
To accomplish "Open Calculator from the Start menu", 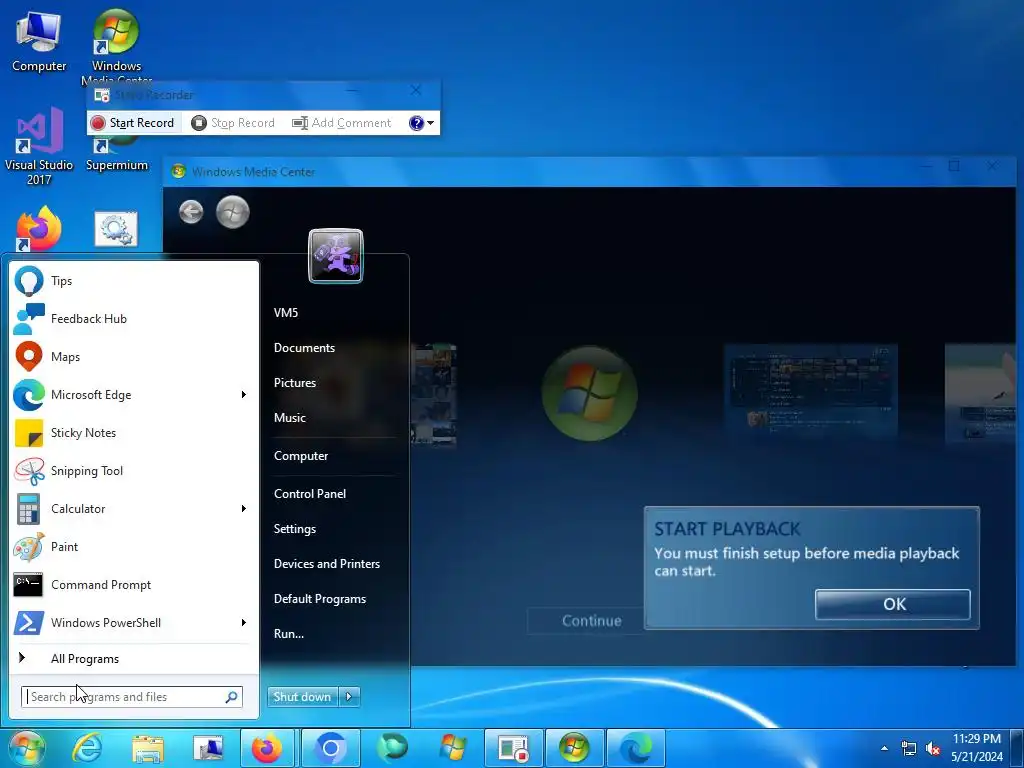I will pos(124,509).
